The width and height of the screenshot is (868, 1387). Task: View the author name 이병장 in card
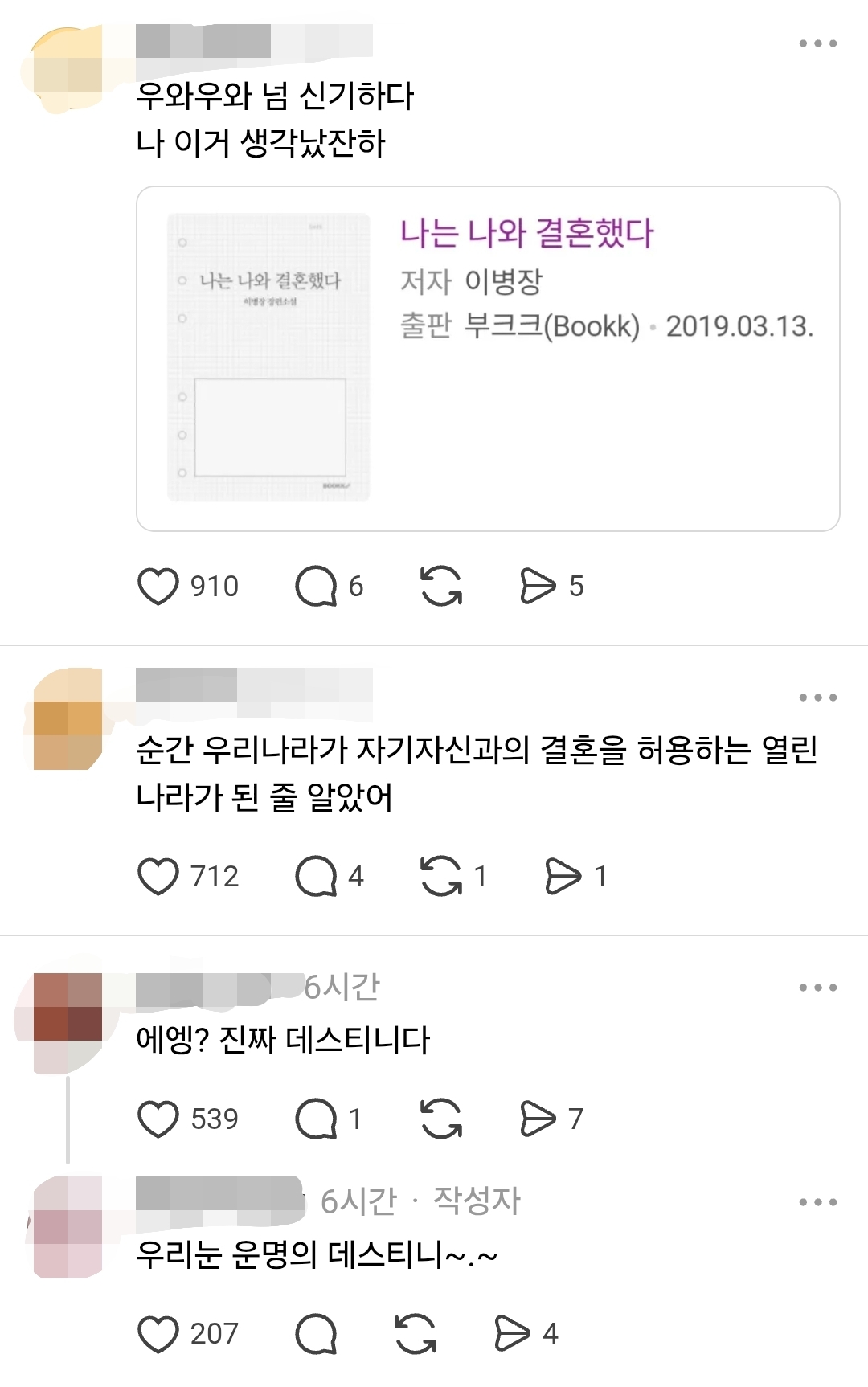(x=504, y=281)
